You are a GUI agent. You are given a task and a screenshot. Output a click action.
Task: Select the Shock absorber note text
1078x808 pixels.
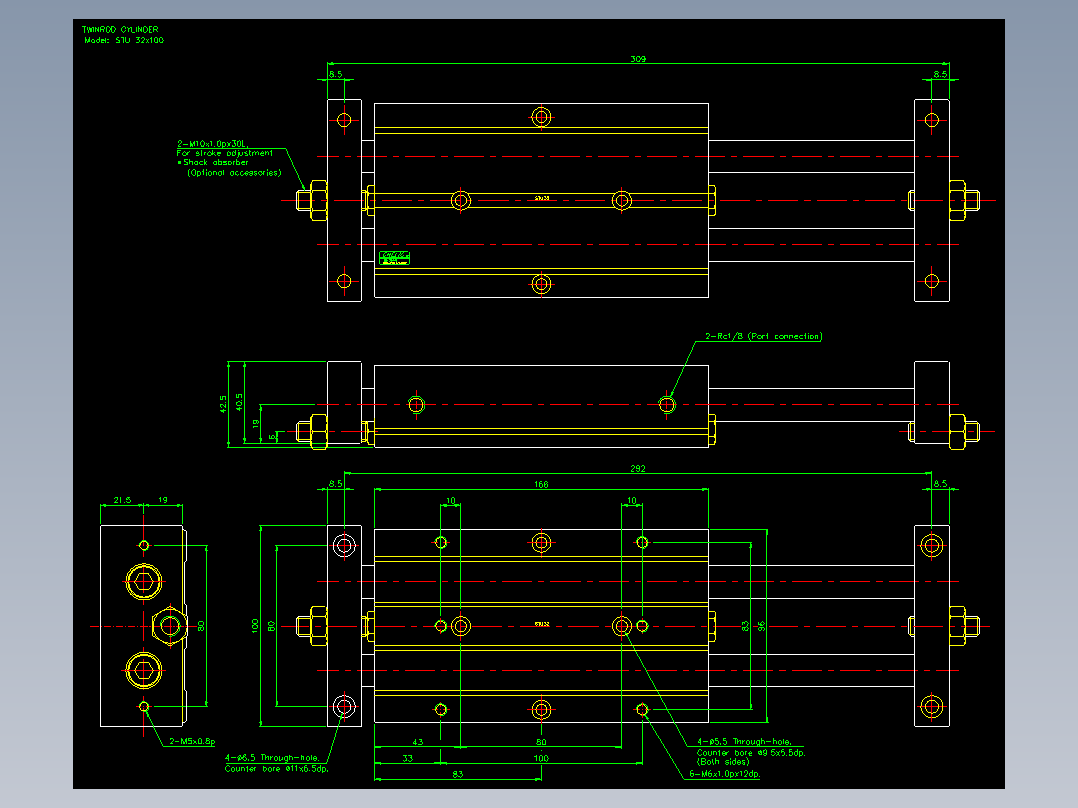(216, 162)
